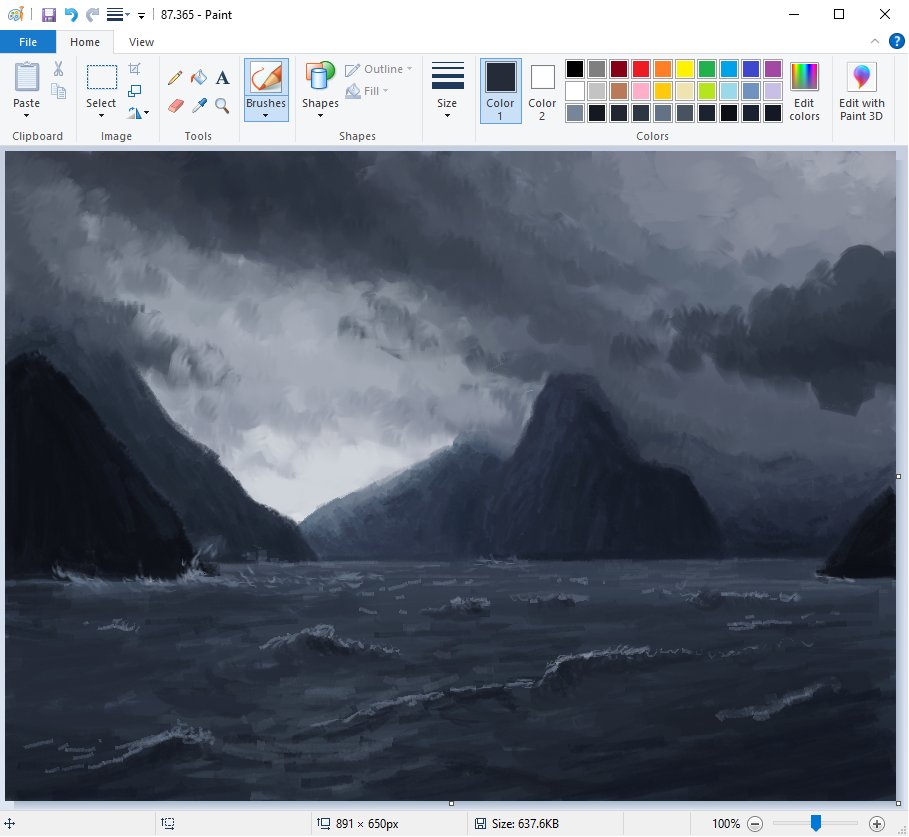
Task: Pick the pink color swatch
Action: click(641, 91)
